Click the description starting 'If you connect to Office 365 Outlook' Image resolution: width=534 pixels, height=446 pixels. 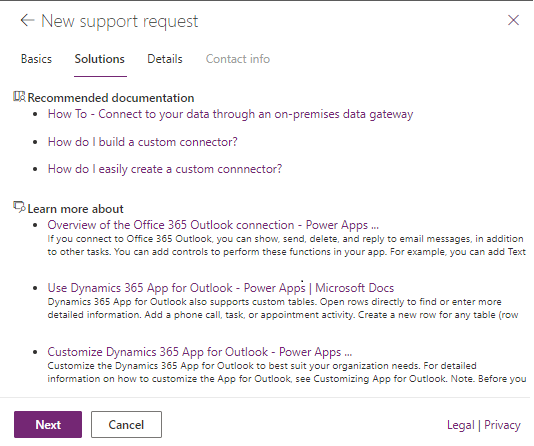(286, 245)
